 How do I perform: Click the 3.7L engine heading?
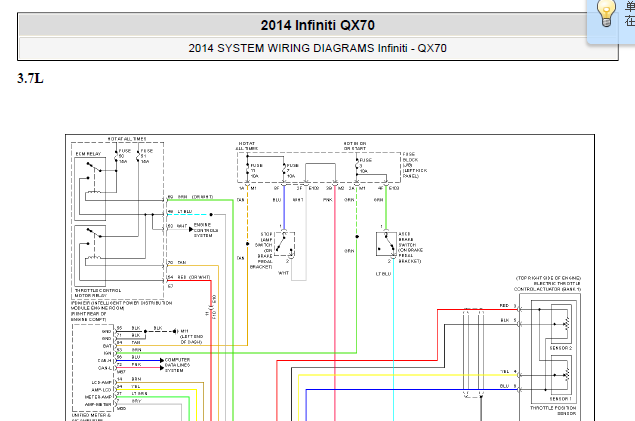click(31, 78)
